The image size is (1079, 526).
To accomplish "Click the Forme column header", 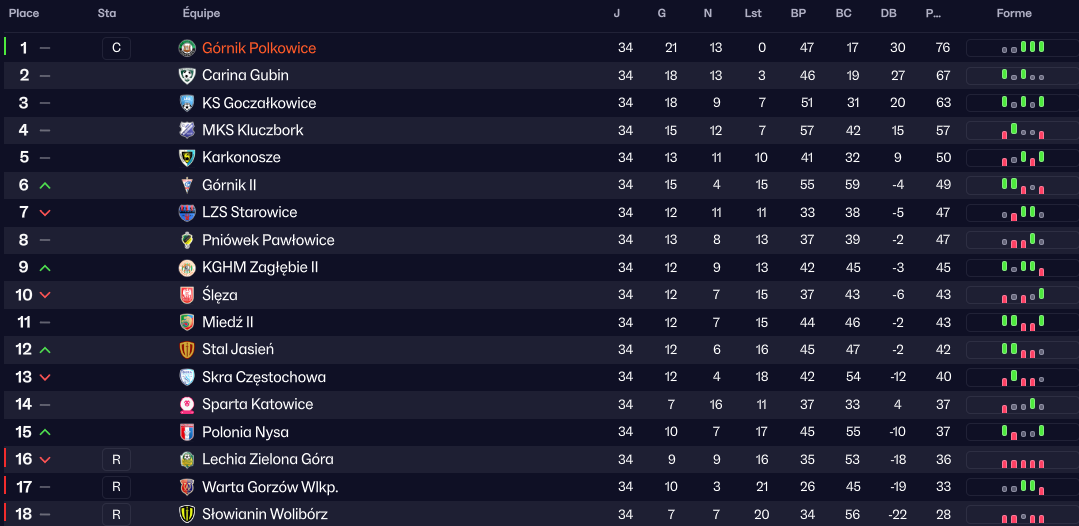I will [x=1014, y=13].
